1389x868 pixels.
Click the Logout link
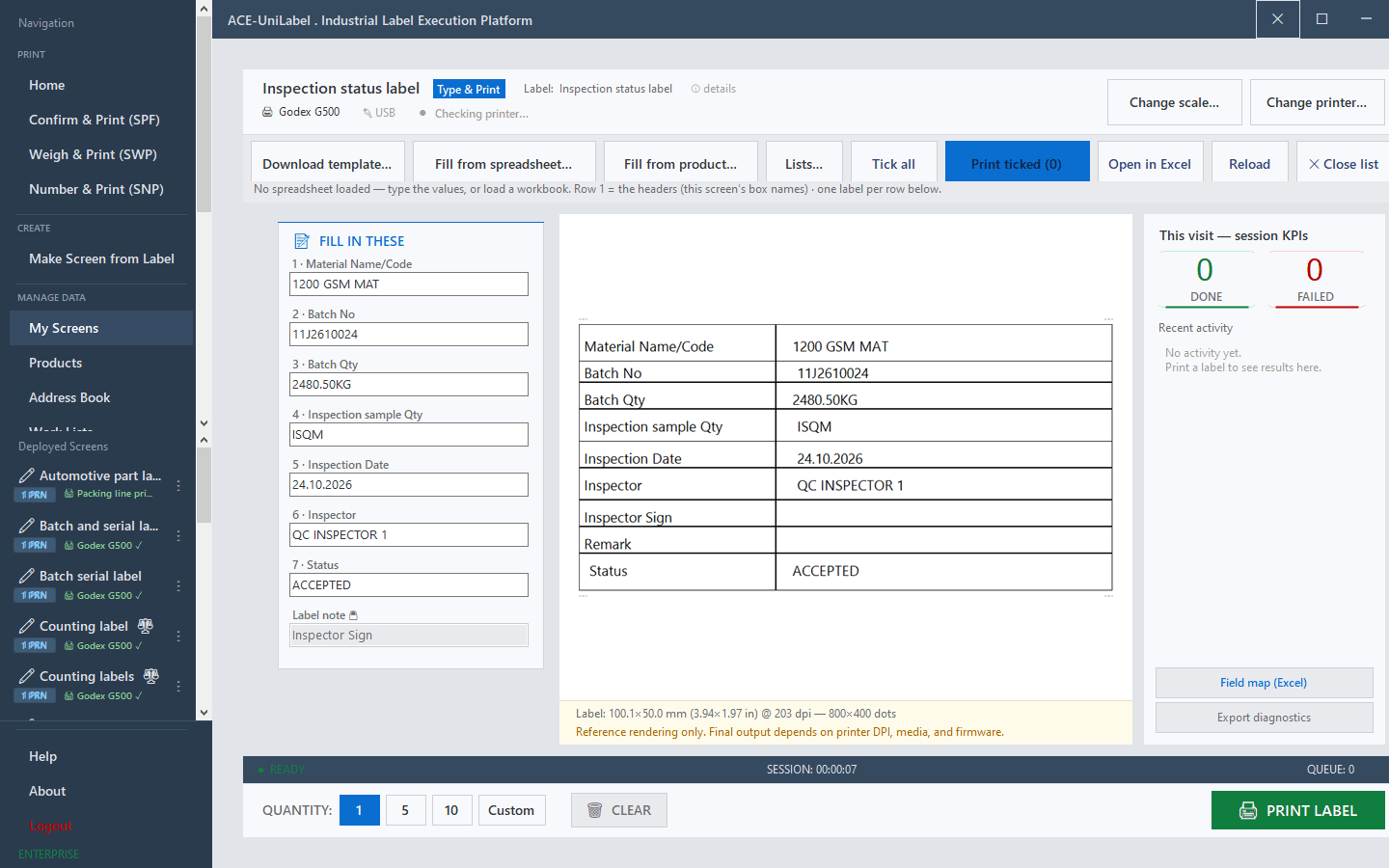(x=51, y=826)
